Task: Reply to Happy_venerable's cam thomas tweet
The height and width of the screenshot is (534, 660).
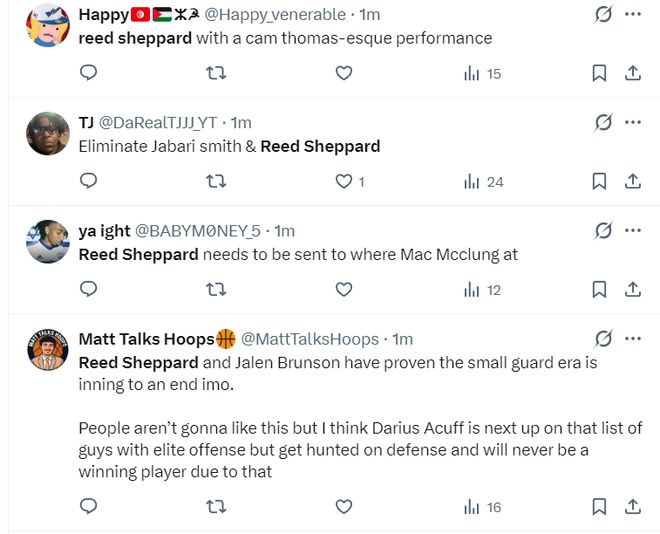Action: [x=88, y=73]
